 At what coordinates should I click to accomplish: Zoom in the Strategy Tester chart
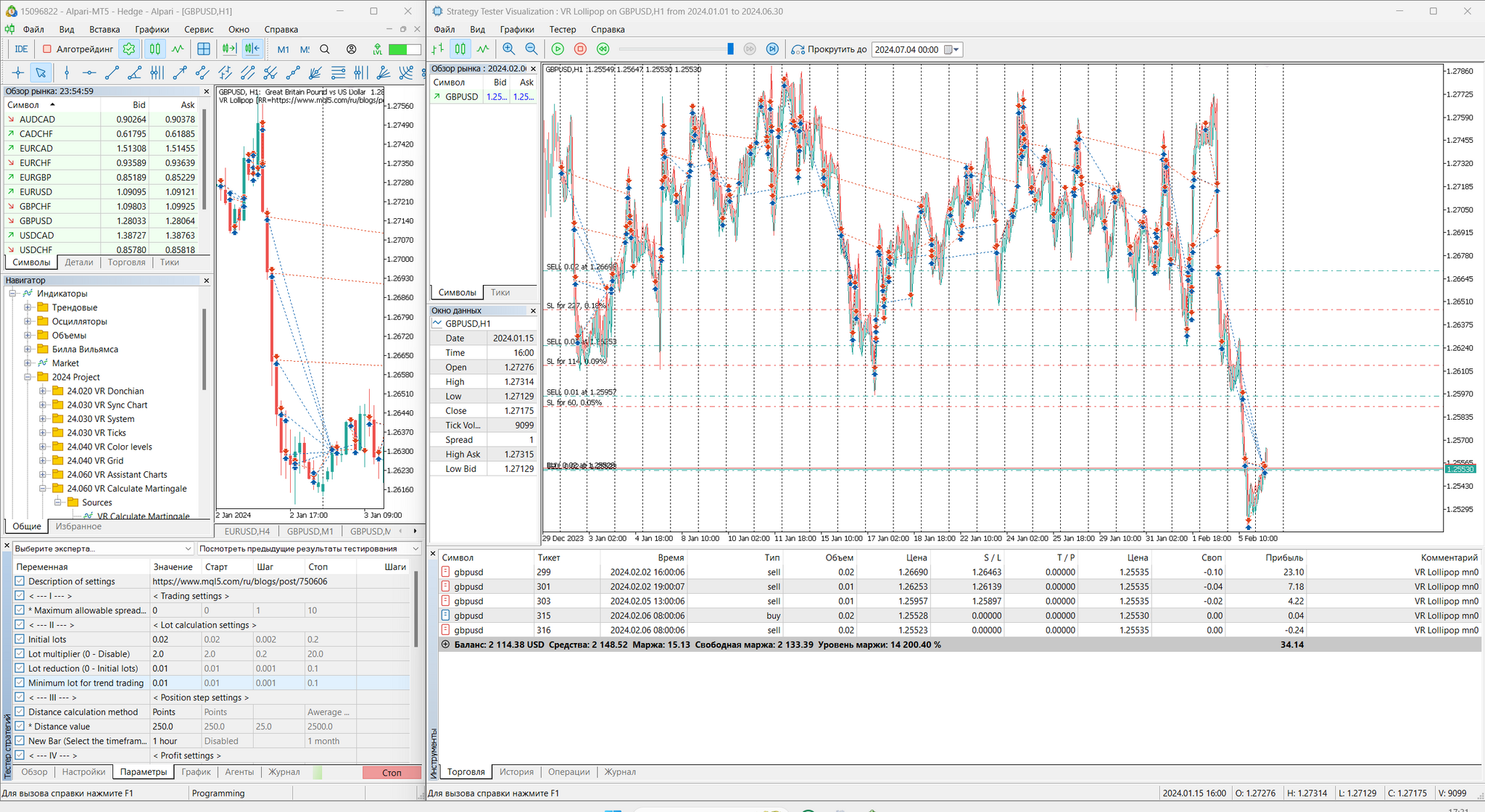click(508, 49)
